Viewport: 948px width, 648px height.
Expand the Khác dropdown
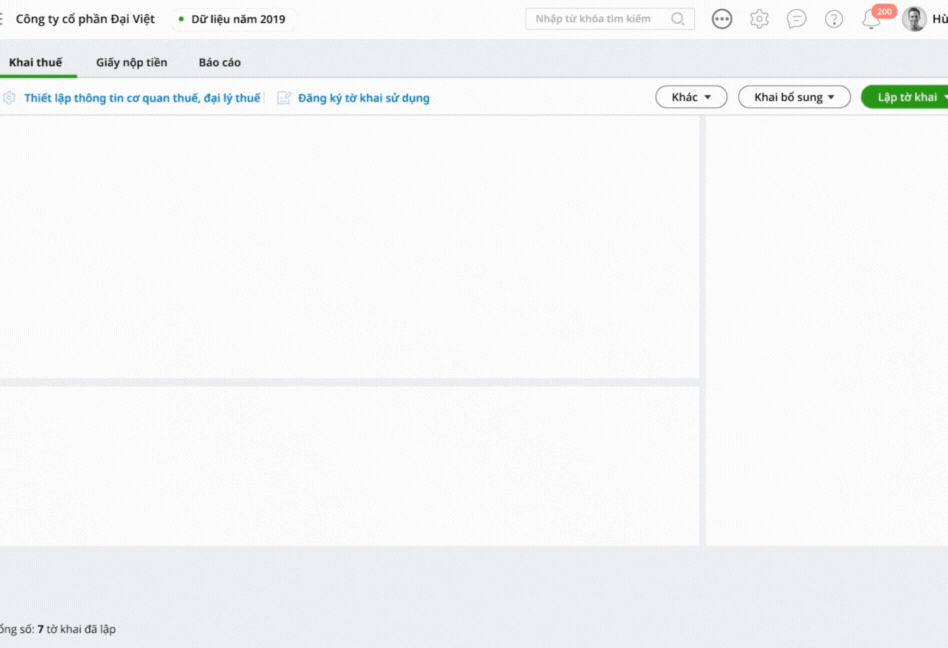pos(691,97)
